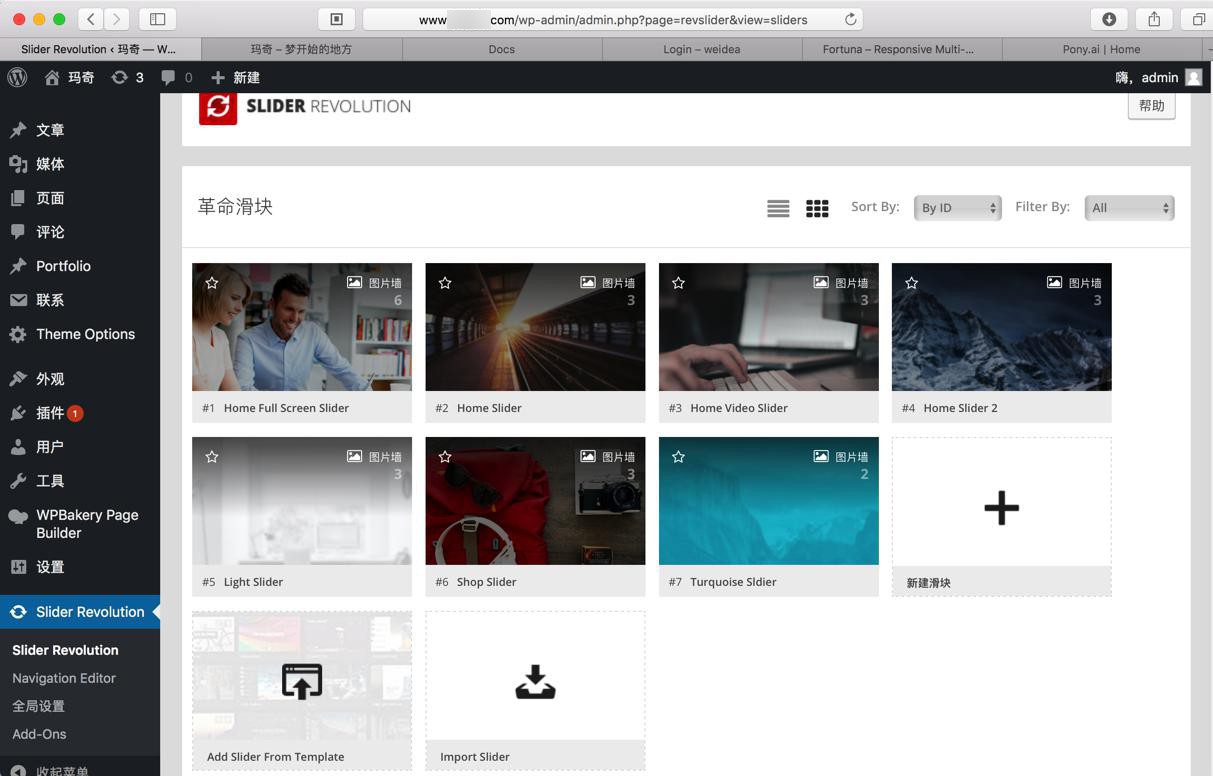Viewport: 1213px width, 776px height.
Task: Switch to 玛奇 – 梦开始的地方 tab
Action: (301, 49)
